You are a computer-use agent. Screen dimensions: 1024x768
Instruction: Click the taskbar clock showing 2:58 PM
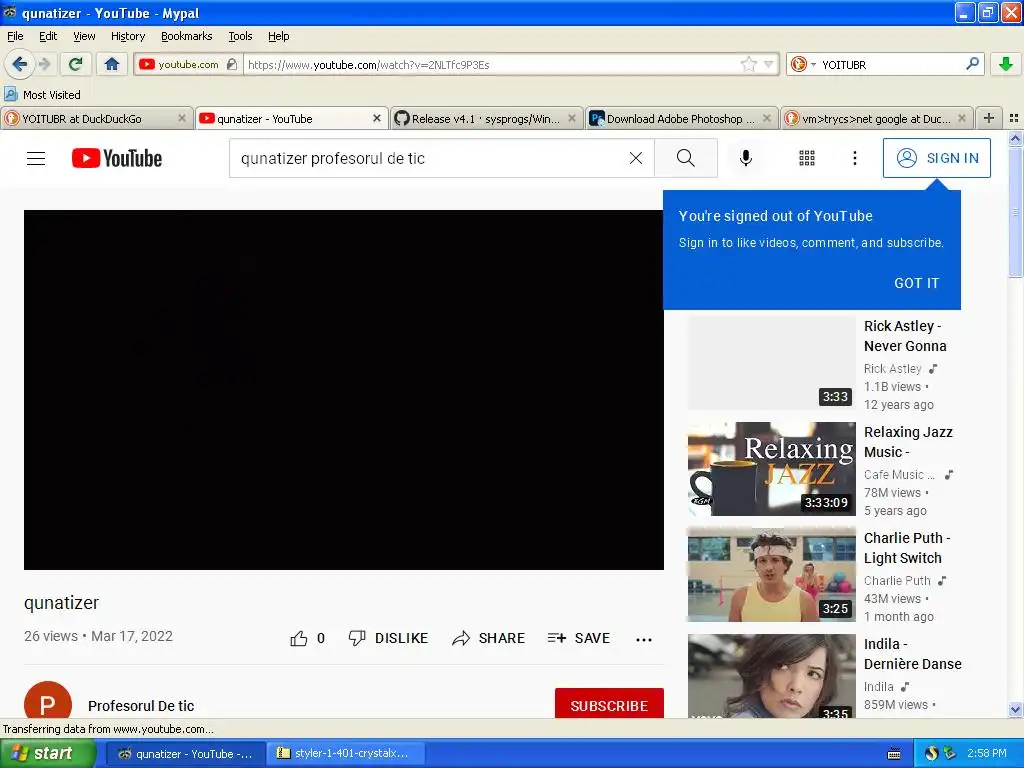click(x=986, y=754)
